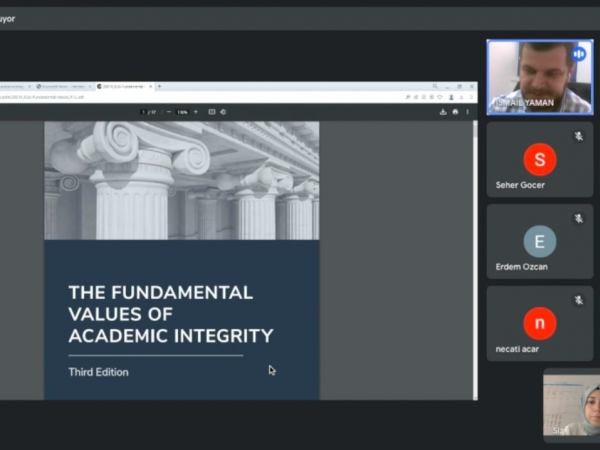
Task: Close the Microsoft browser tab
Action: click(90, 86)
